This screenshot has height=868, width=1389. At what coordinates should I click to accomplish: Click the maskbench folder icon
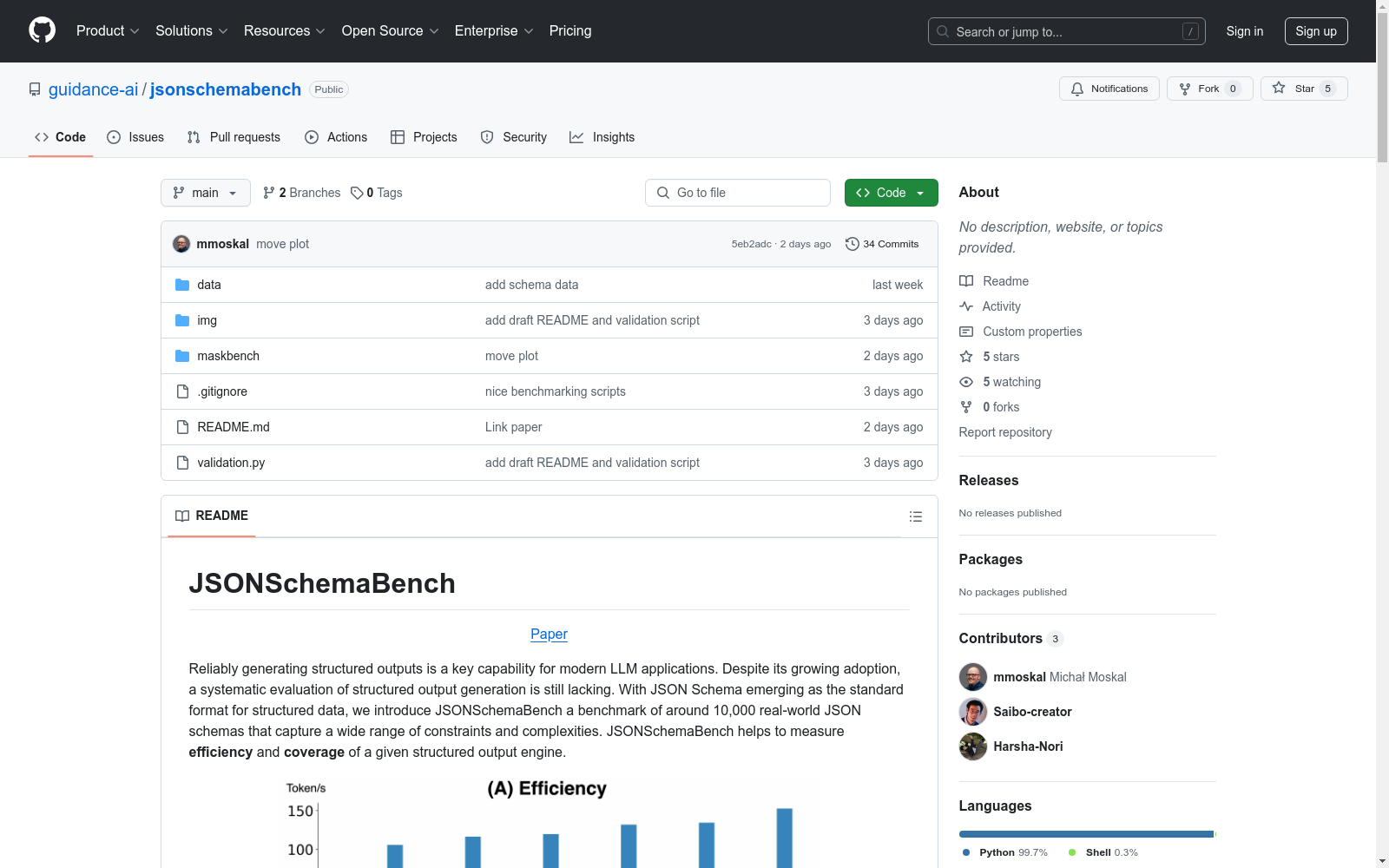(x=182, y=356)
